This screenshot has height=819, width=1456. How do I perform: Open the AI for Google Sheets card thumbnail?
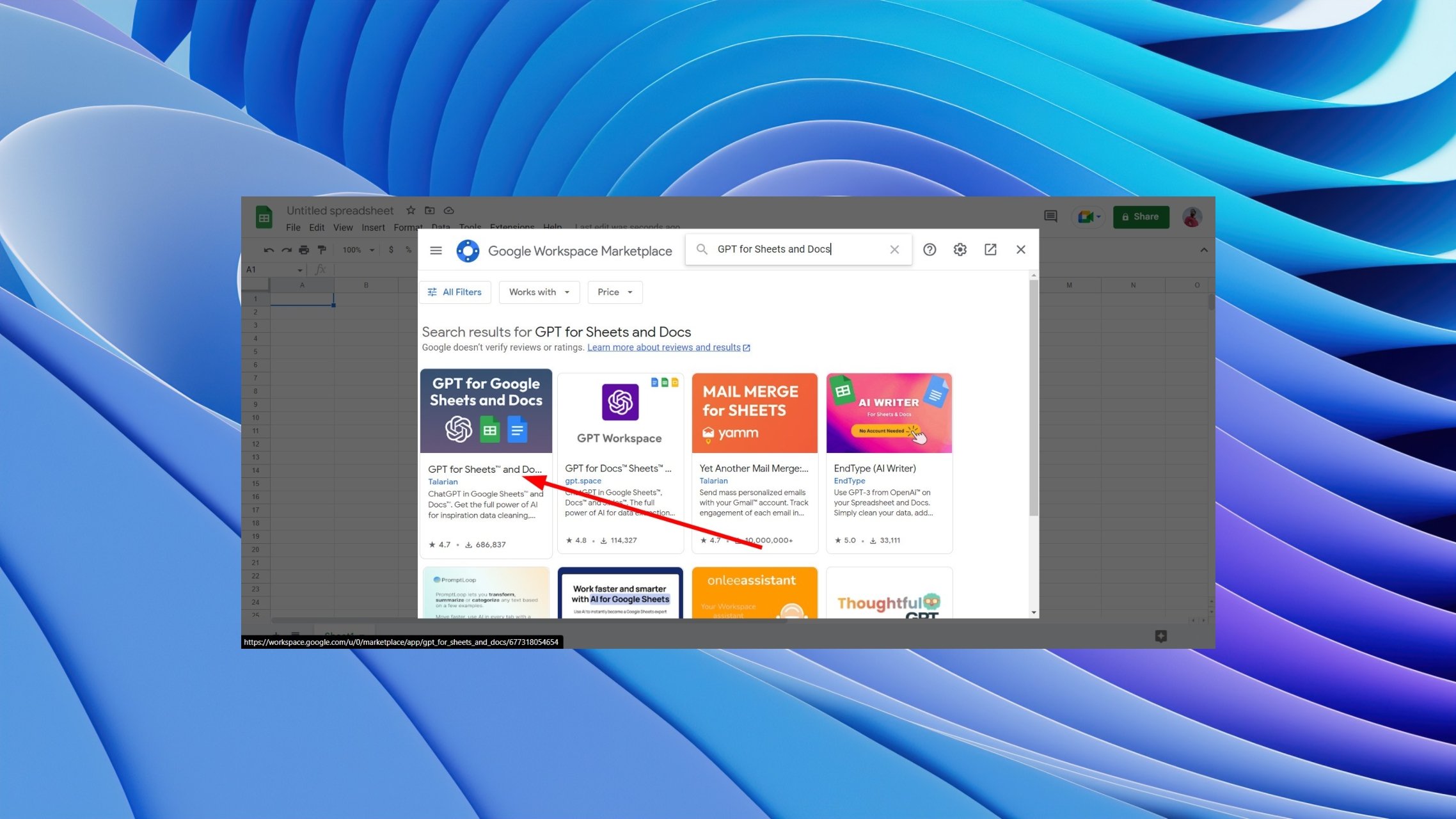click(620, 593)
